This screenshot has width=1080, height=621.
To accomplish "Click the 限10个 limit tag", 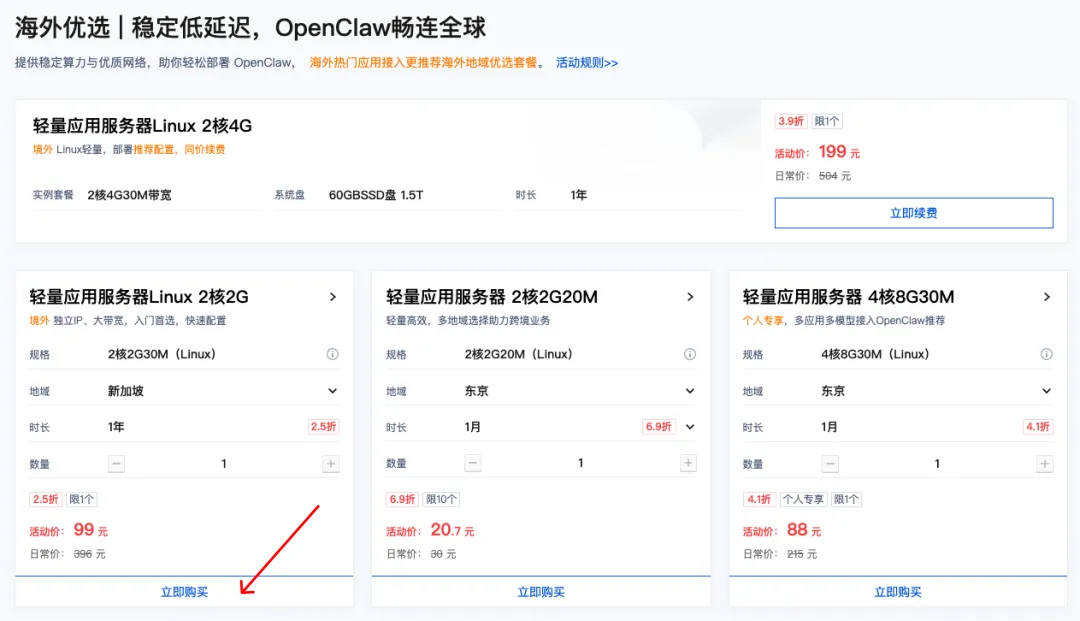I will 441,499.
